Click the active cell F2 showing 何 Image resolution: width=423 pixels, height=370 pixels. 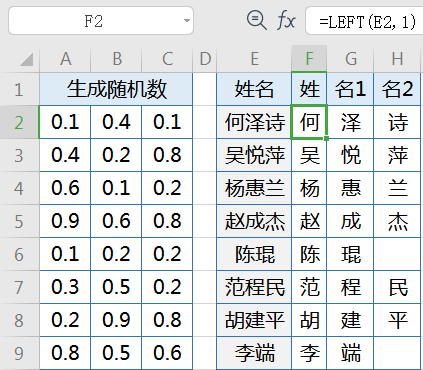tap(309, 122)
